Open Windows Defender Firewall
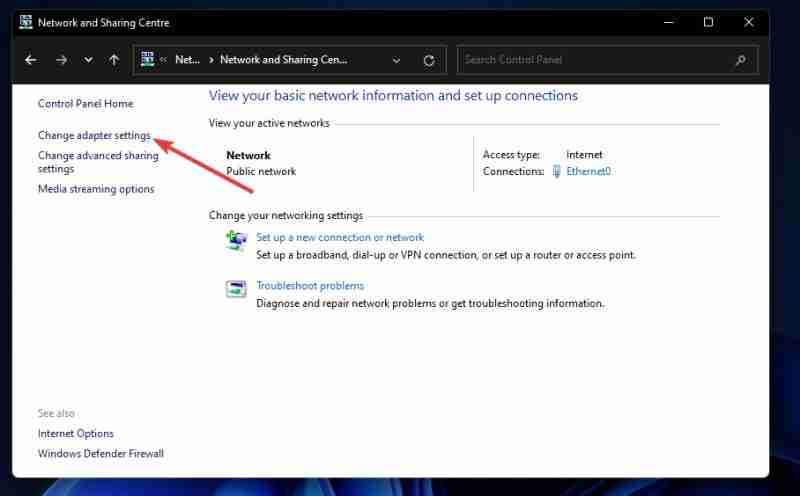 pos(101,454)
